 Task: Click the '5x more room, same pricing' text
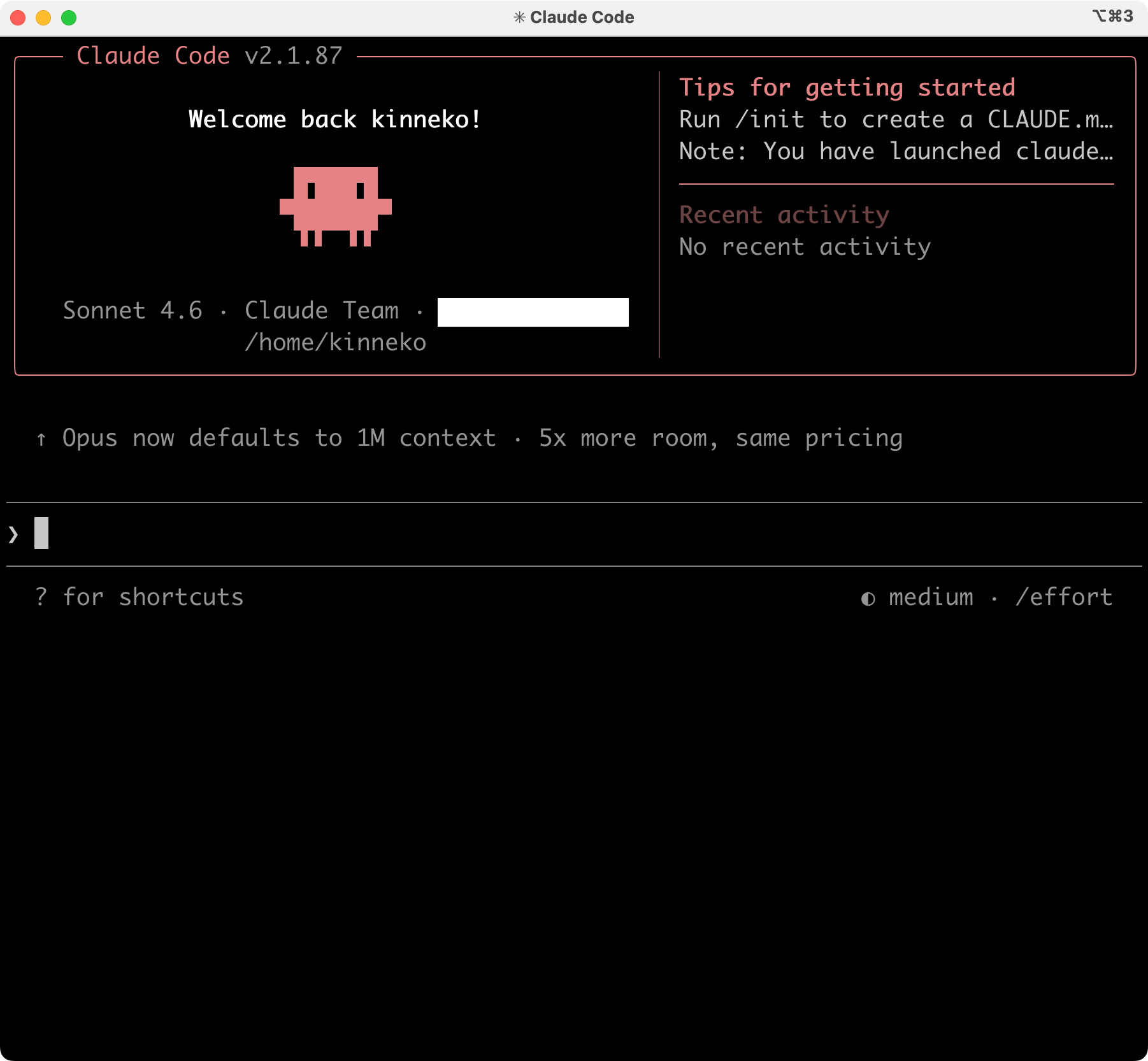721,438
